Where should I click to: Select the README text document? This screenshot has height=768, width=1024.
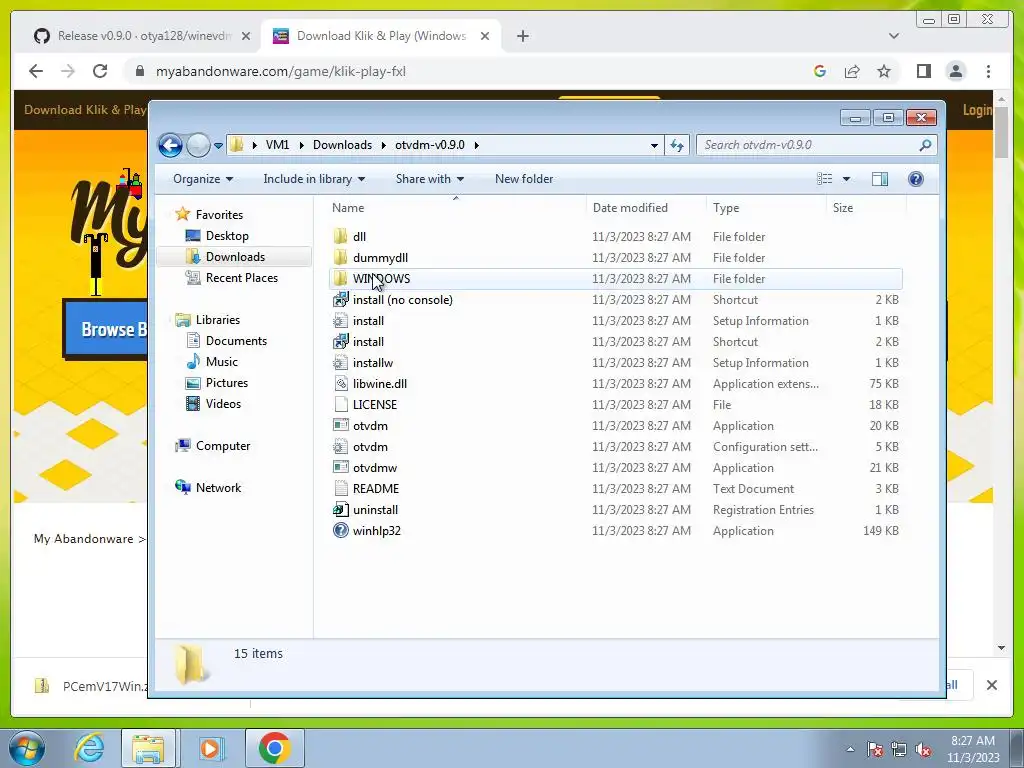(376, 488)
